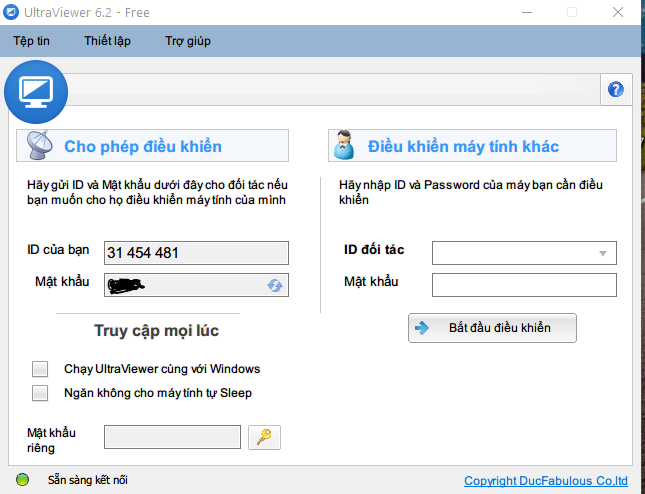Open the Thiết lập menu
Screen dimensions: 645x494
click(x=107, y=41)
